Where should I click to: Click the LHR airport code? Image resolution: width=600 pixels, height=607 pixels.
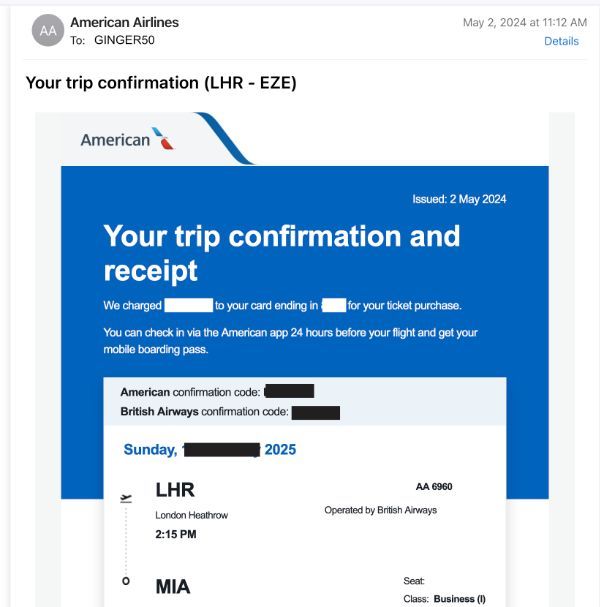175,490
